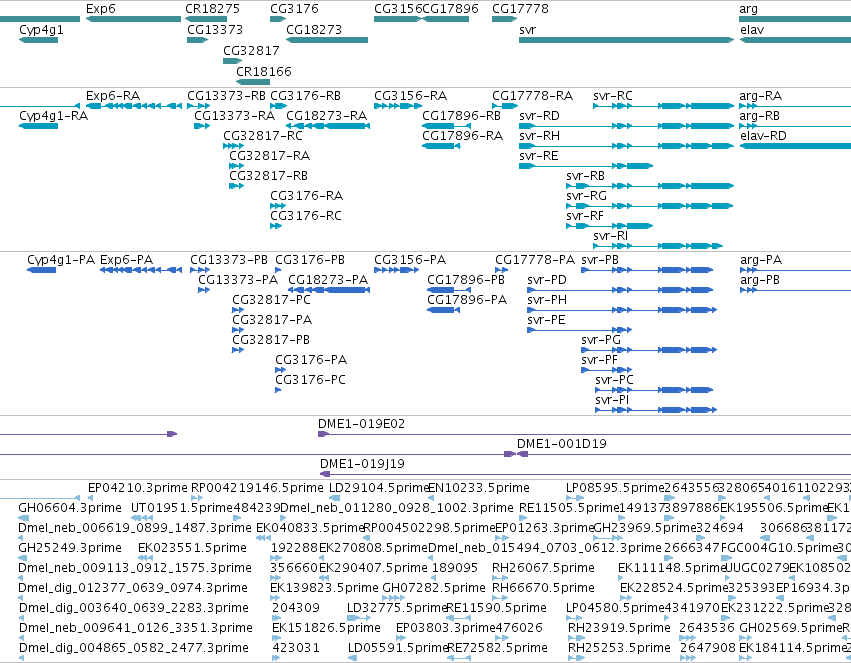Screen dimensions: 851x663
Task: Click the CG3176-RB transcript label
Action: tap(306, 96)
